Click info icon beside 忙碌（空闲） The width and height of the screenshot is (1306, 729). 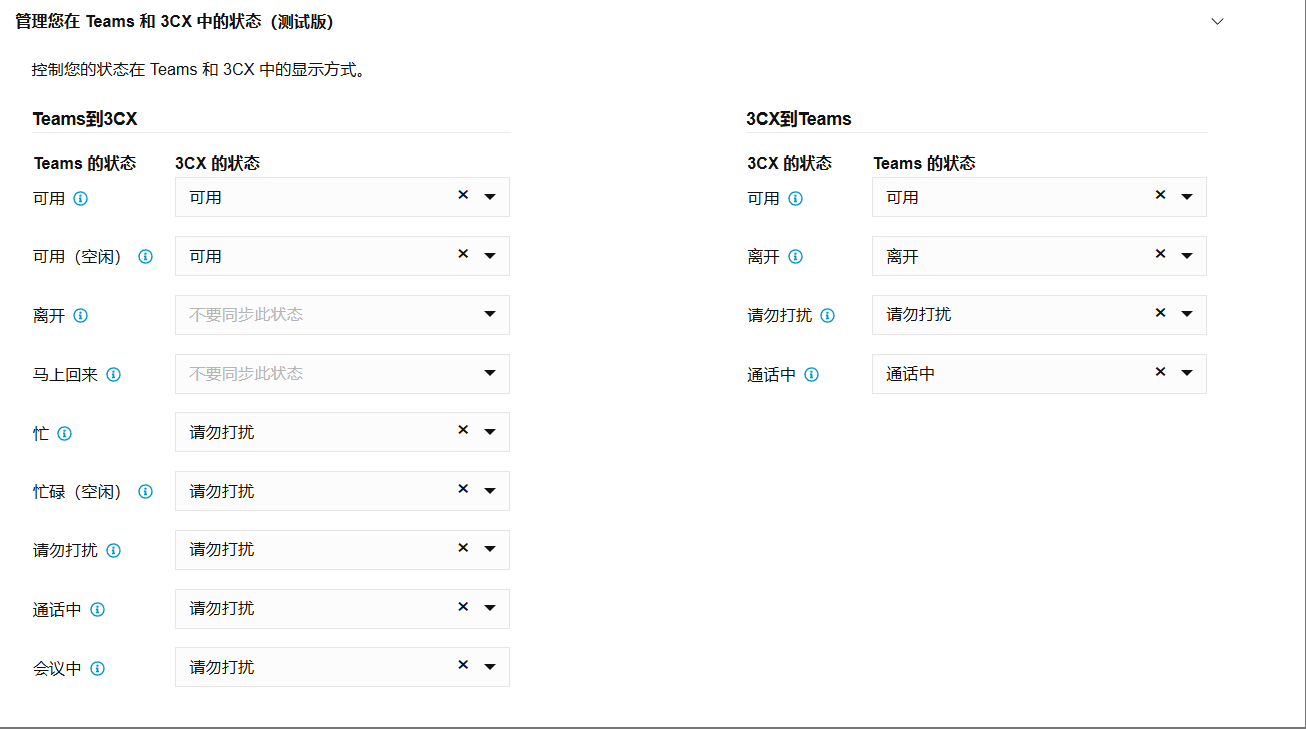(145, 492)
